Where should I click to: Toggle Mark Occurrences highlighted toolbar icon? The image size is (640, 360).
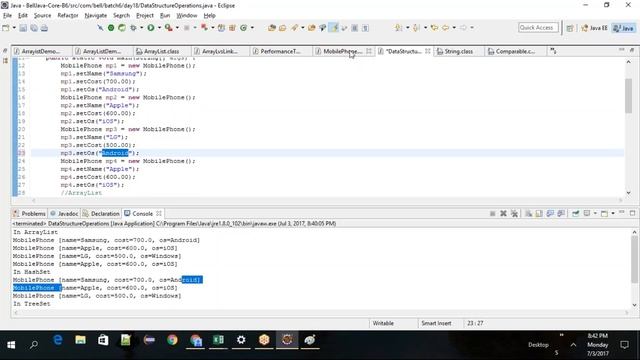pyautogui.click(x=334, y=28)
